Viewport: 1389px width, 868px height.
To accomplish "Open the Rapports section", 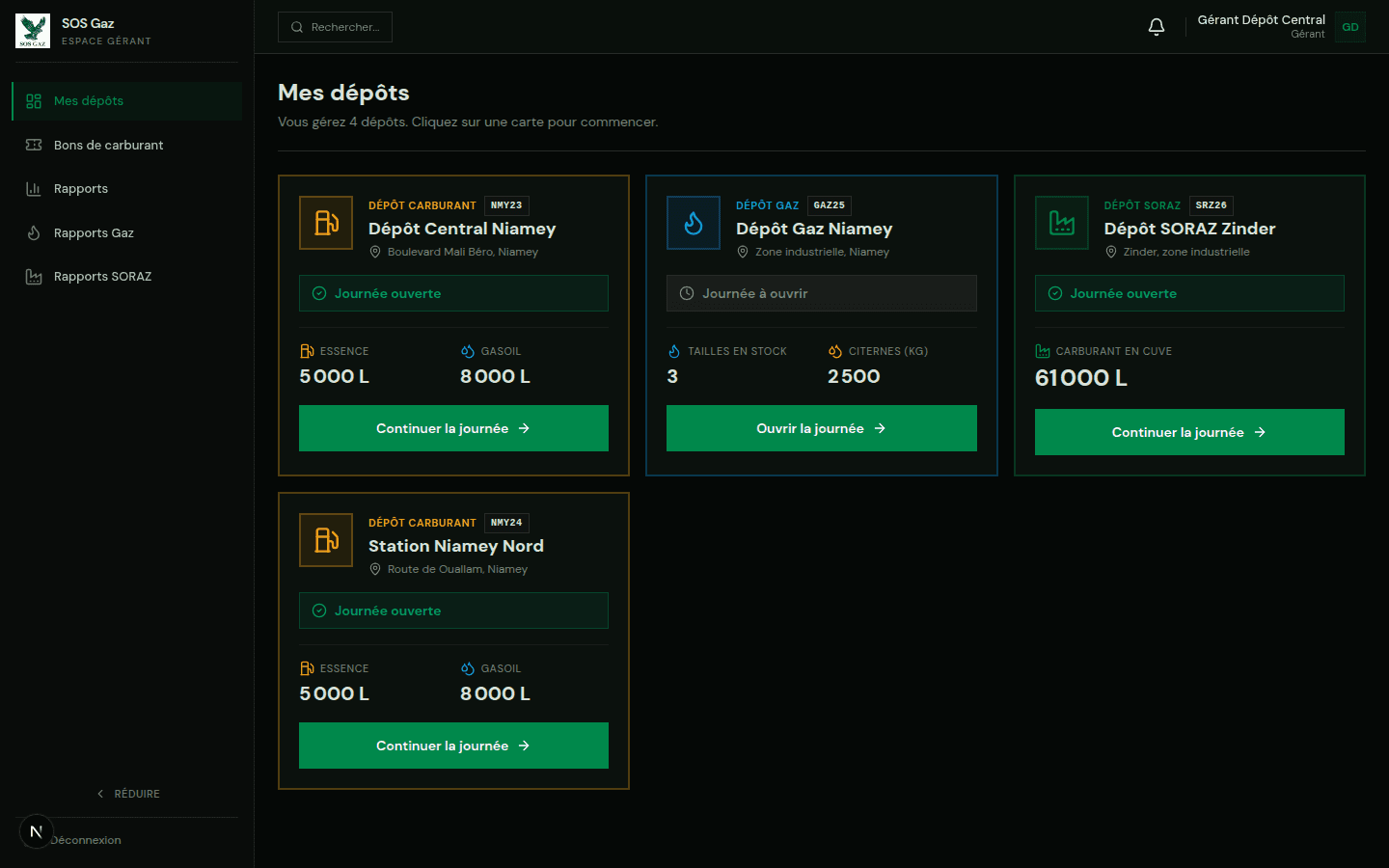I will pos(126,189).
